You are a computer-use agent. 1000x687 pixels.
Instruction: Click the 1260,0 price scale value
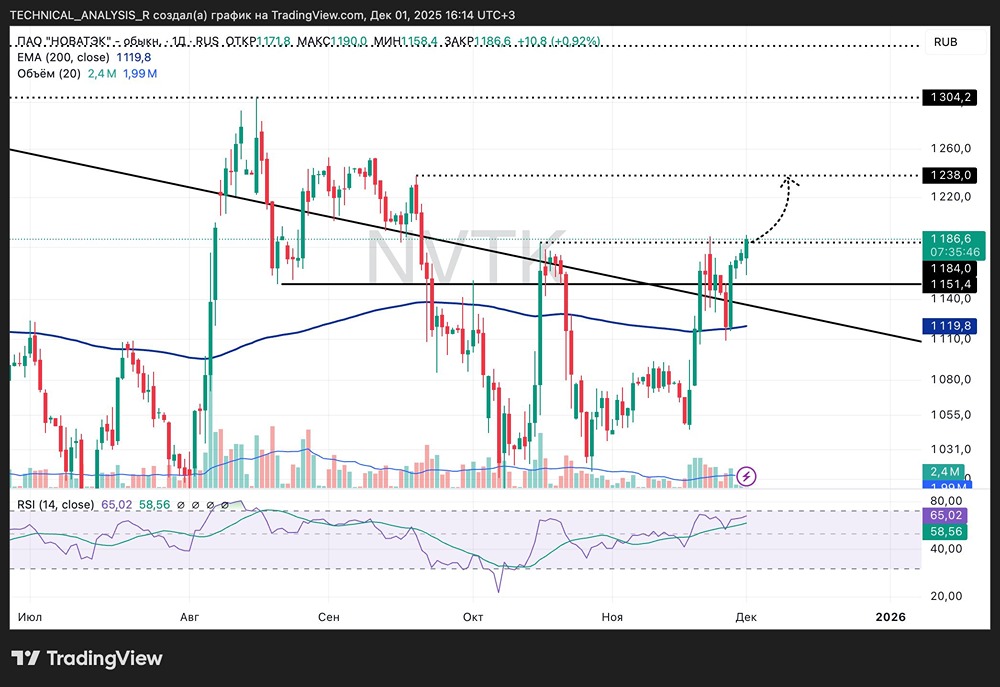[x=950, y=149]
